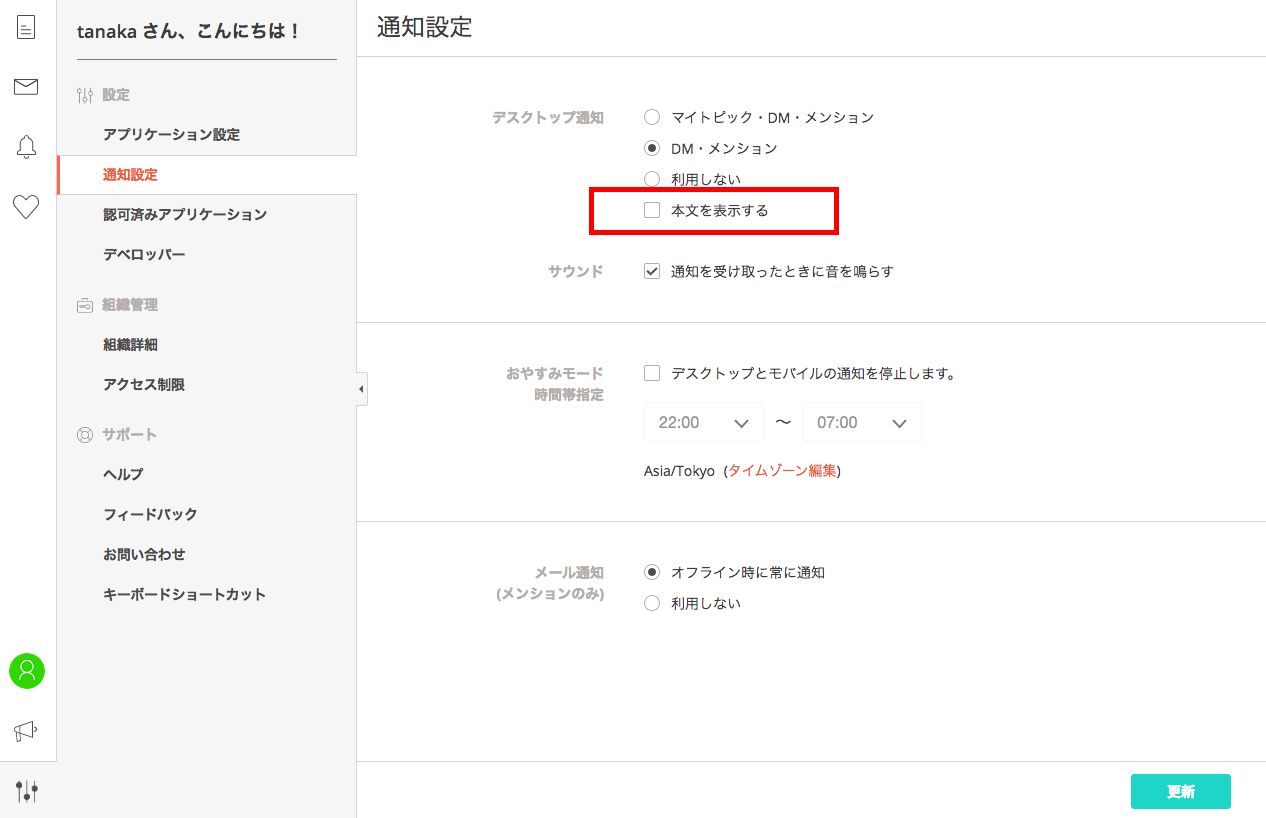
Task: Open the envelope messages icon
Action: click(26, 87)
